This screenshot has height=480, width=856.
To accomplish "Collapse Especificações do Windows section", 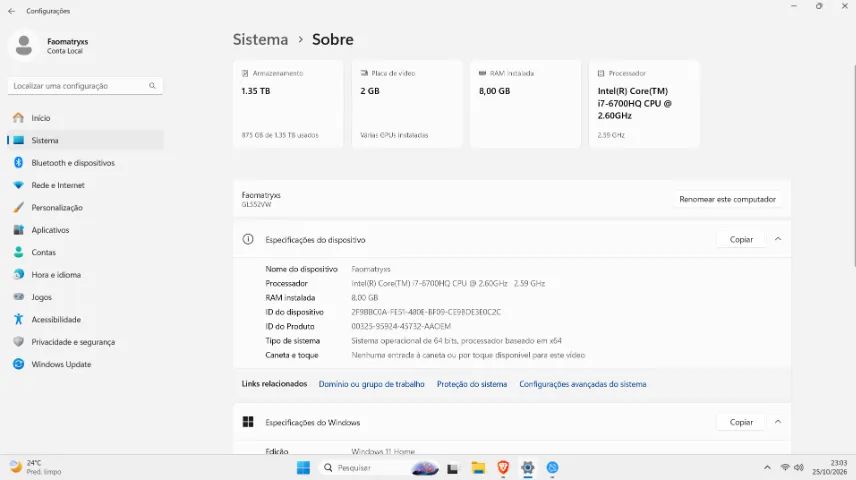I will click(778, 422).
